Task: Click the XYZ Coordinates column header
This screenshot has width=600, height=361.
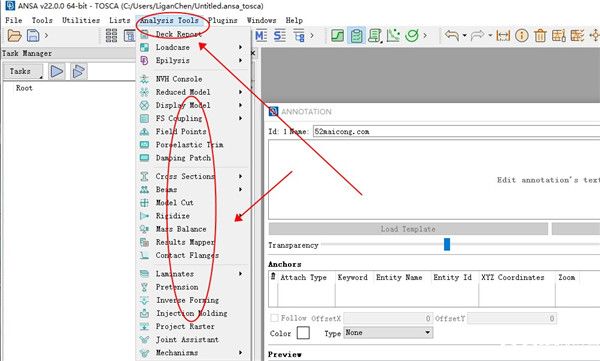Action: (x=513, y=277)
